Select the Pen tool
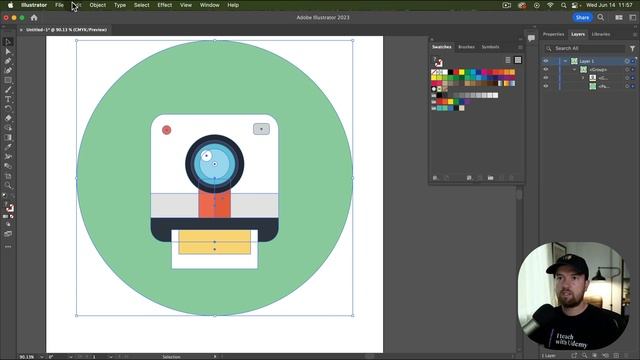This screenshot has height=360, width=640. click(8, 61)
